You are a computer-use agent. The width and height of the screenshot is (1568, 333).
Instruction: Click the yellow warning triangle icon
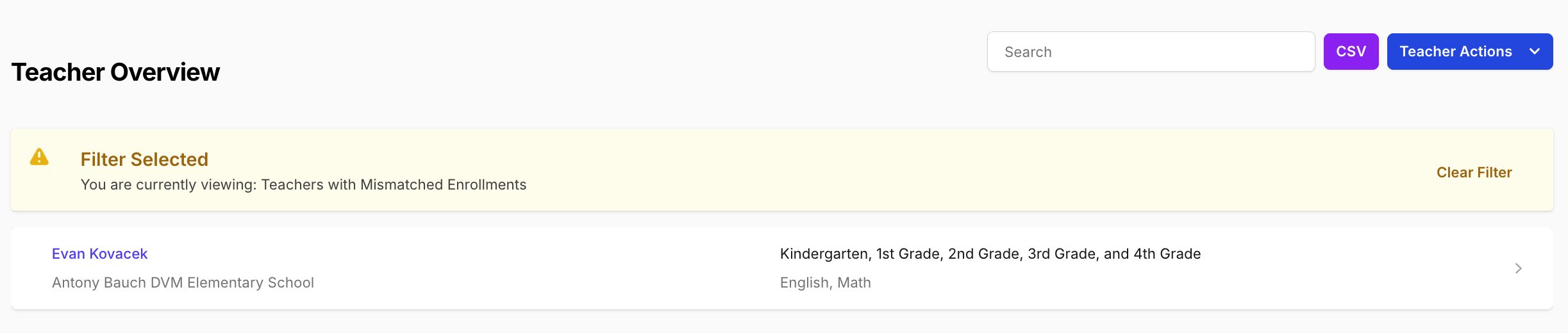[x=39, y=157]
